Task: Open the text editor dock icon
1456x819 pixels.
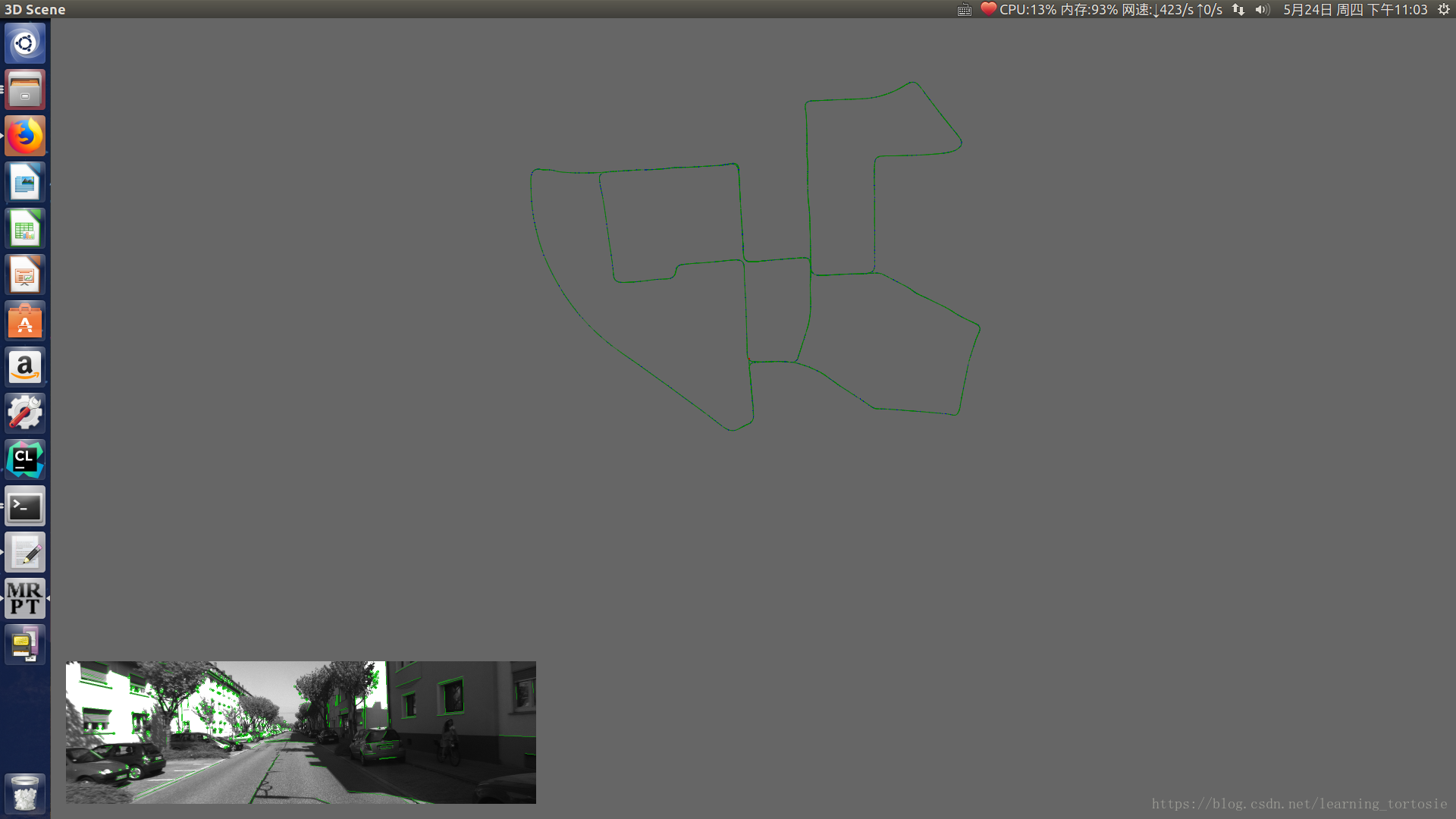Action: click(x=25, y=552)
